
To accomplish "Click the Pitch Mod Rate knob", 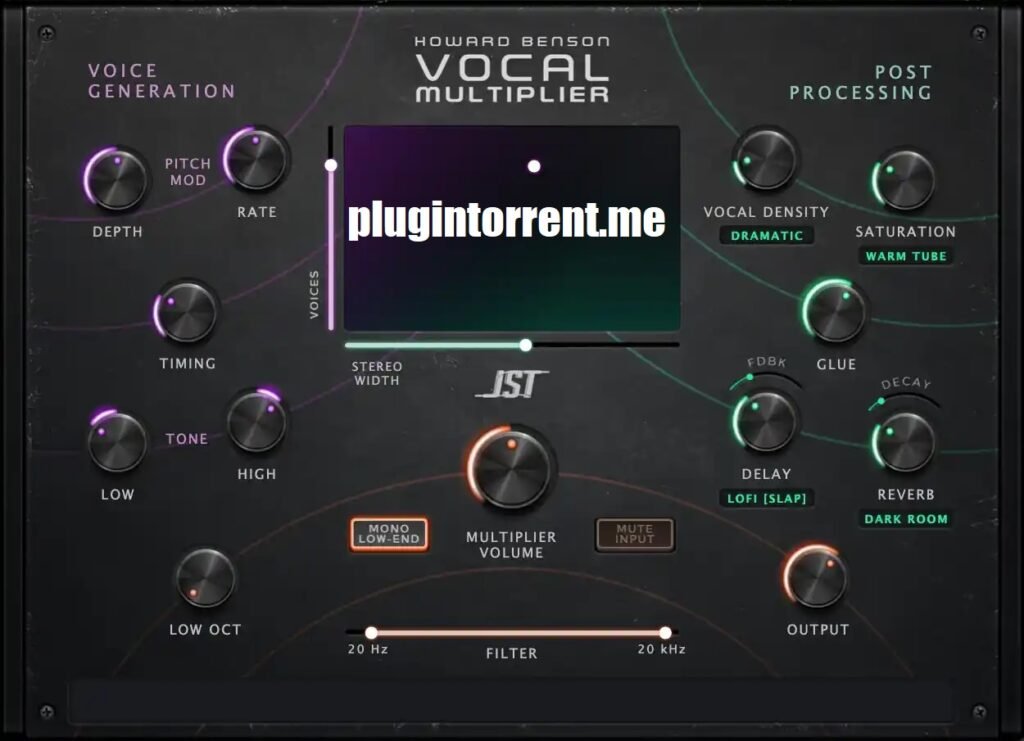I will 256,159.
